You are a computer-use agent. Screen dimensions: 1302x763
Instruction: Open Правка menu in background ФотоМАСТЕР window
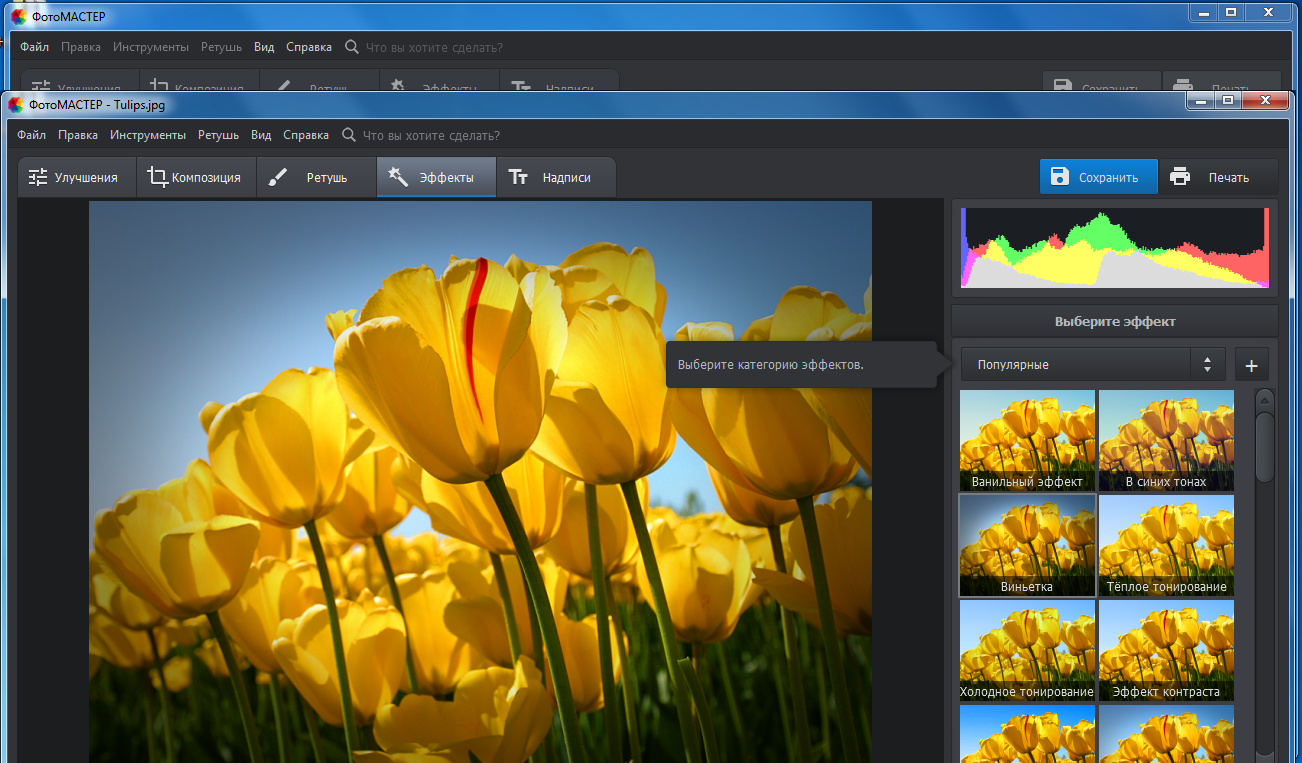81,47
